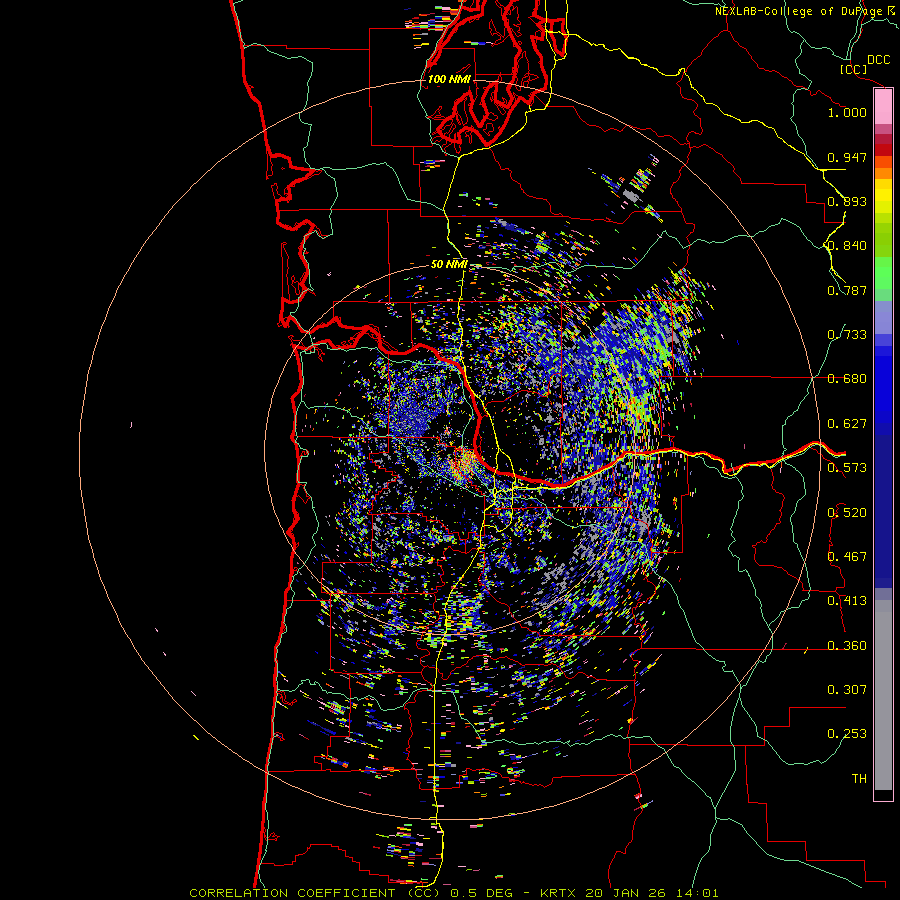
Task: Click the 0.680 scale value
Action: click(x=847, y=379)
